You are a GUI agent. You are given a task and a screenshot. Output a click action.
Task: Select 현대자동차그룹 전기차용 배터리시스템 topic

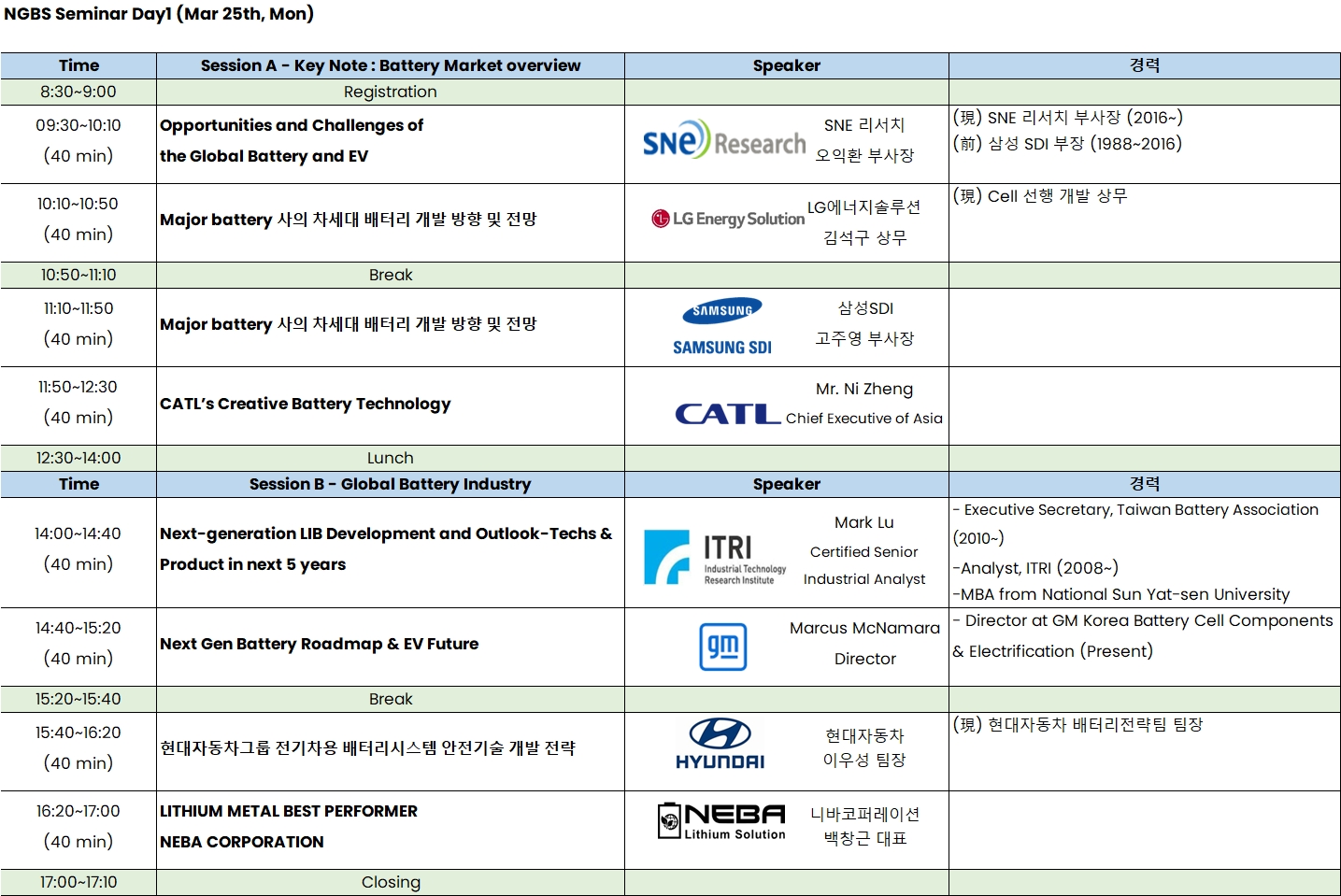pos(367,747)
